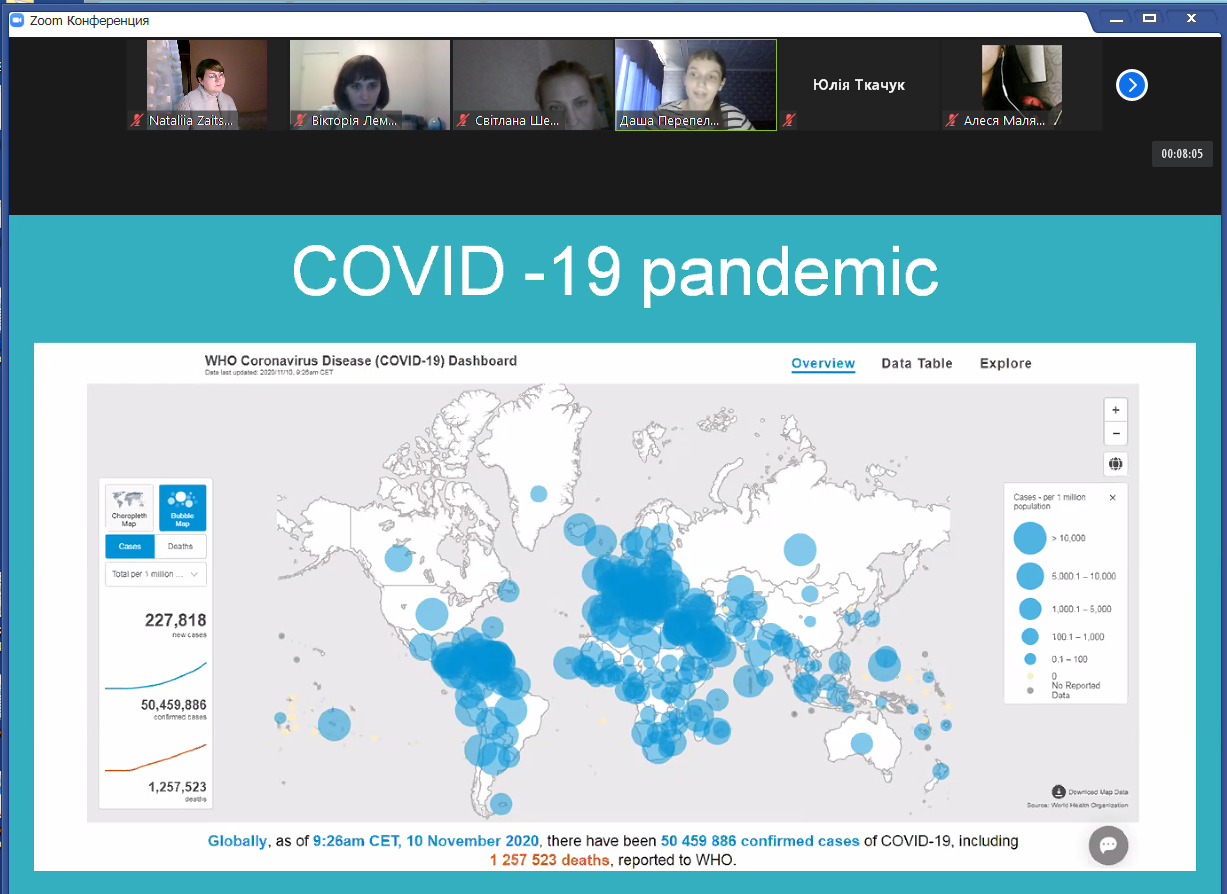The image size is (1227, 894).
Task: Click the deaths orange trend line
Action: (156, 758)
